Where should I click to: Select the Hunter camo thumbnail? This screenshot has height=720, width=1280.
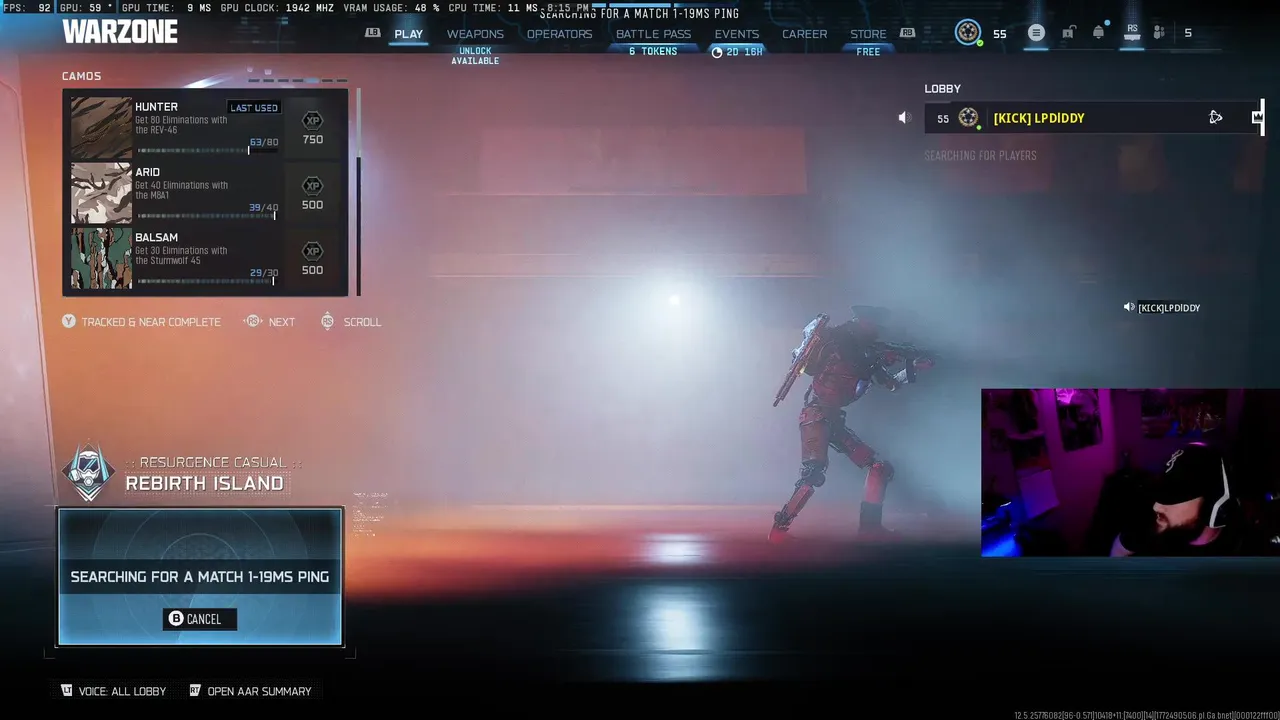[x=101, y=127]
